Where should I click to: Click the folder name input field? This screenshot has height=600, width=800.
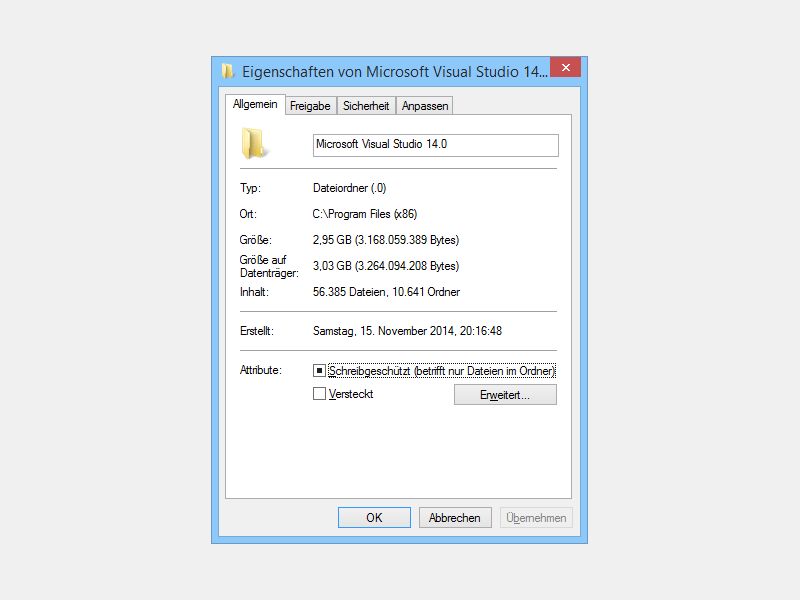click(436, 145)
